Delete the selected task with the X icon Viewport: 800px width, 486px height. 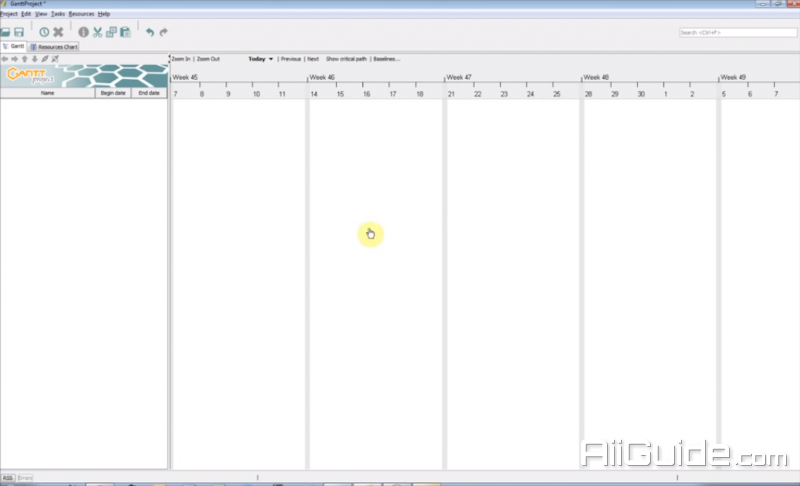pos(58,32)
